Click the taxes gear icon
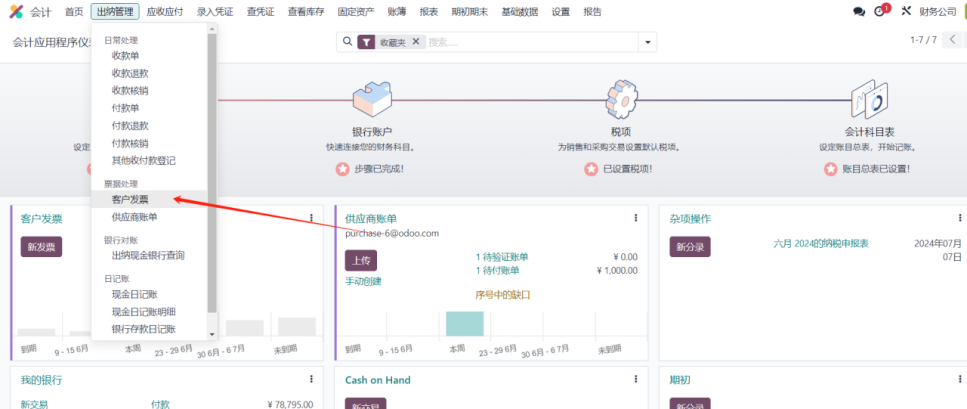967x409 pixels. click(x=619, y=102)
